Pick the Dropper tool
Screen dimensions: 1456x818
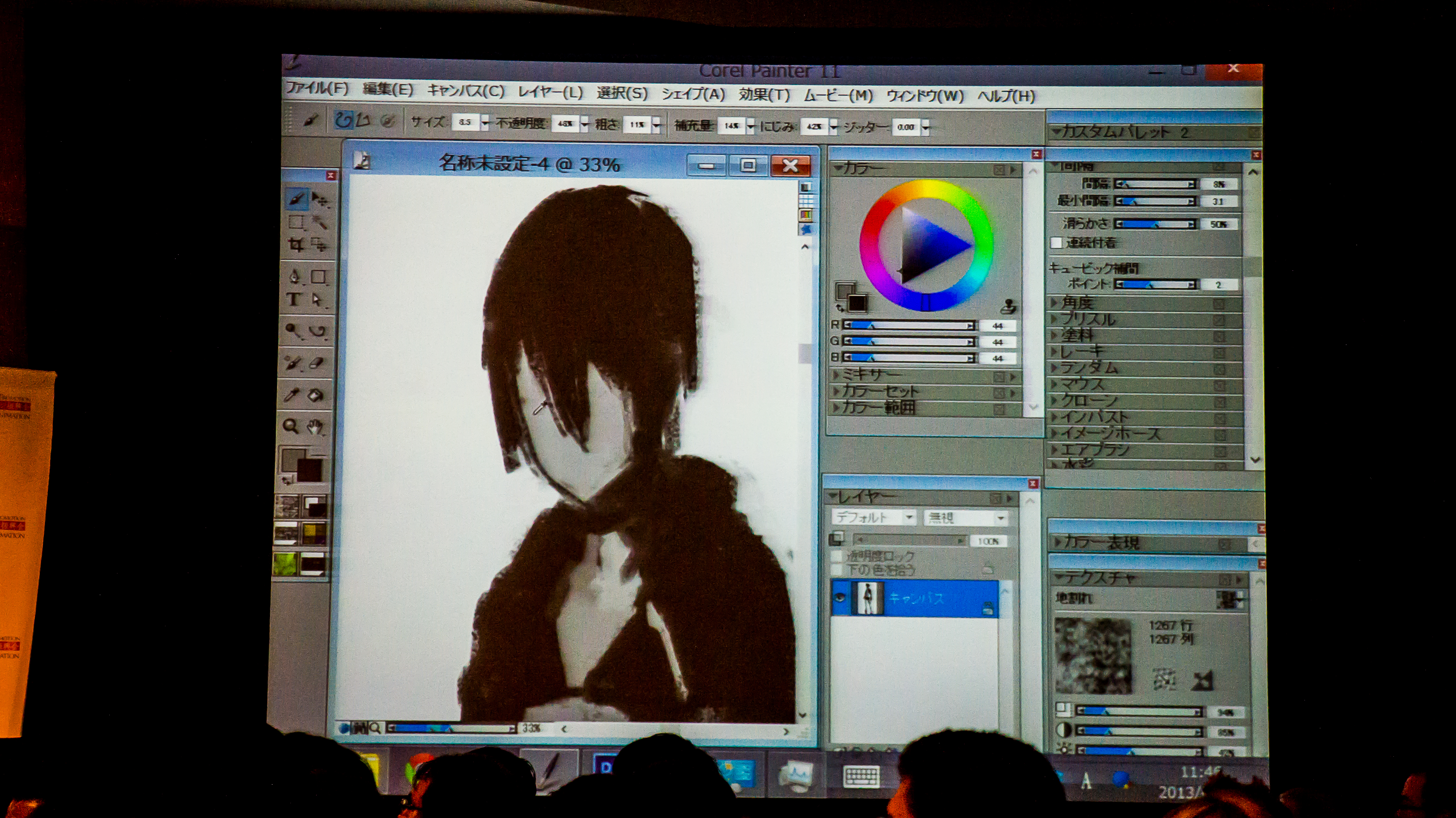[292, 395]
